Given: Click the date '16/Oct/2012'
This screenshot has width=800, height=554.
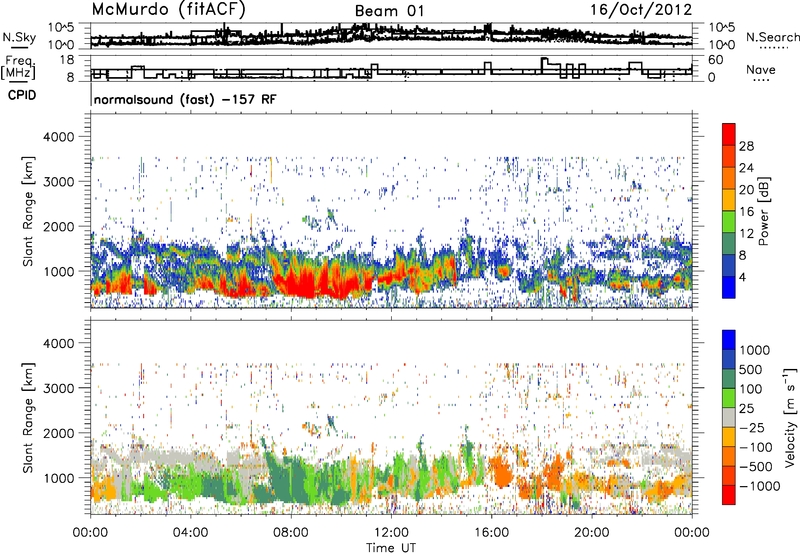Looking at the screenshot, I should click(x=641, y=10).
